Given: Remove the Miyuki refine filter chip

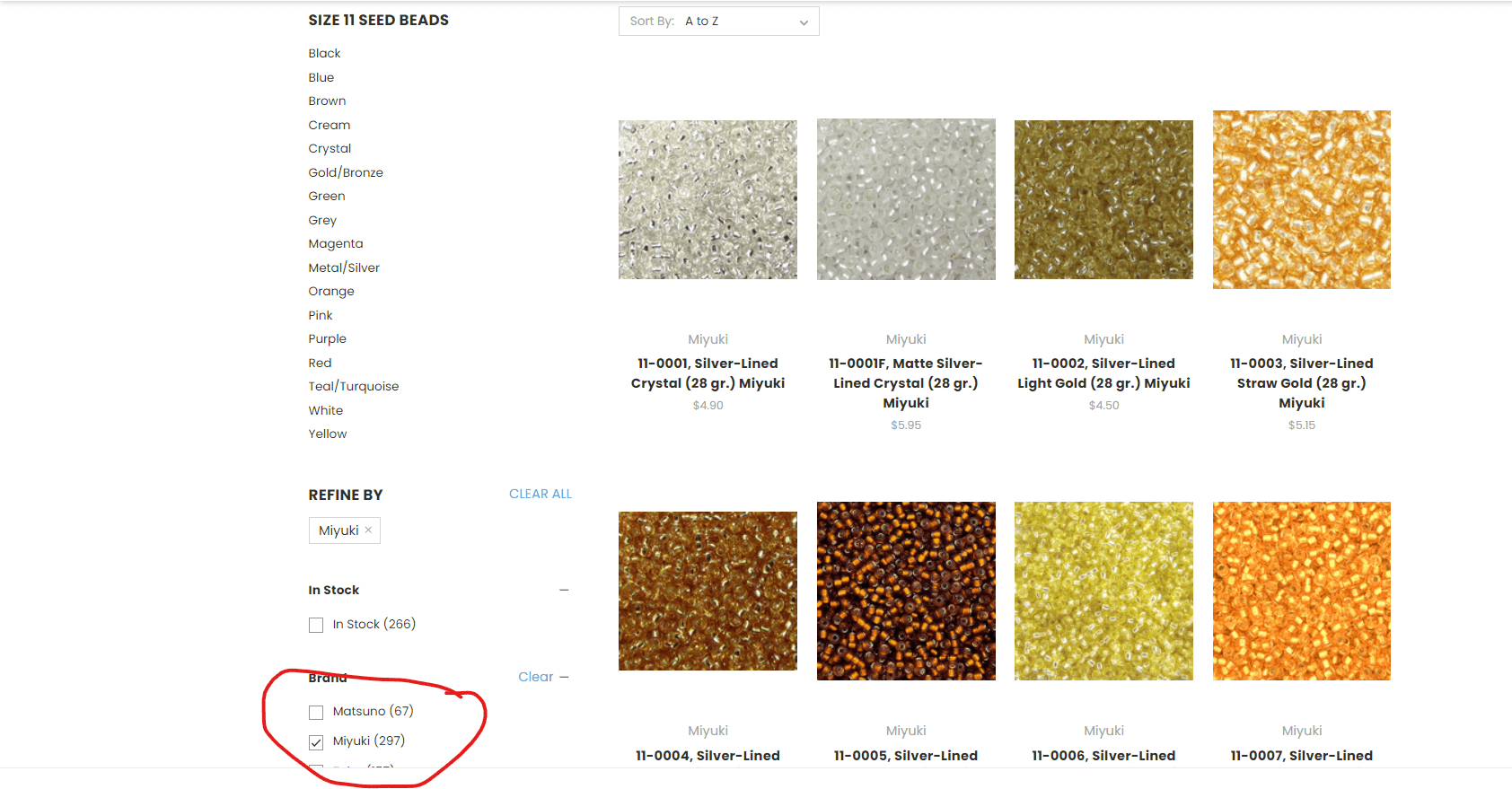Looking at the screenshot, I should [x=368, y=530].
